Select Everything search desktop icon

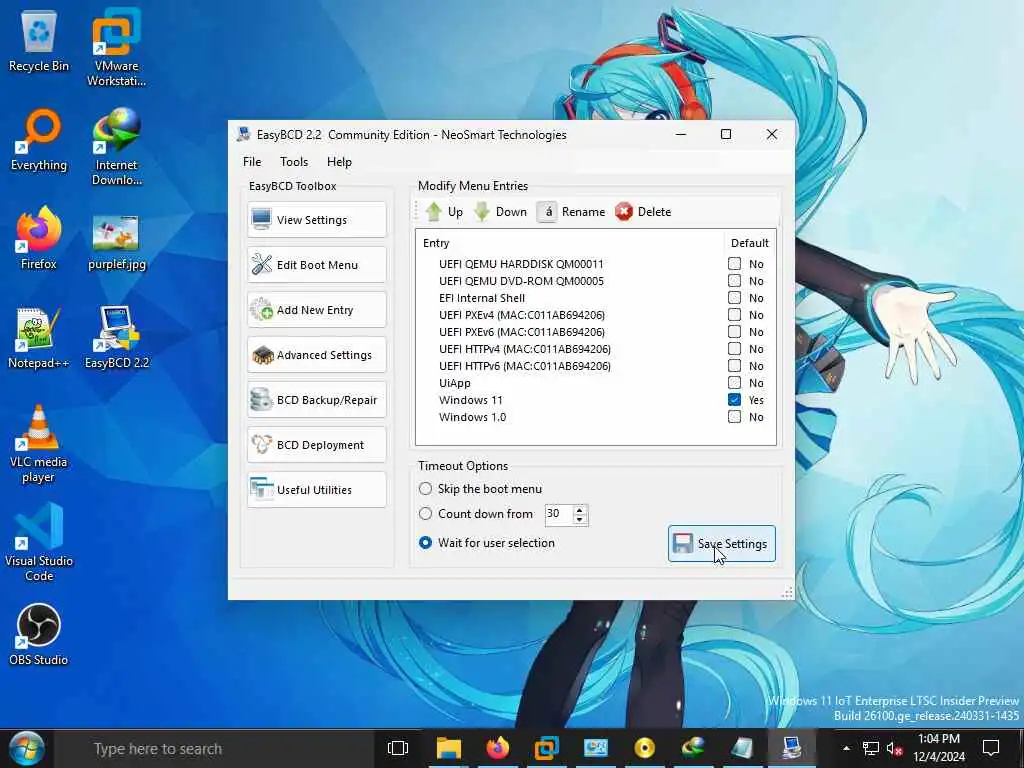point(39,140)
